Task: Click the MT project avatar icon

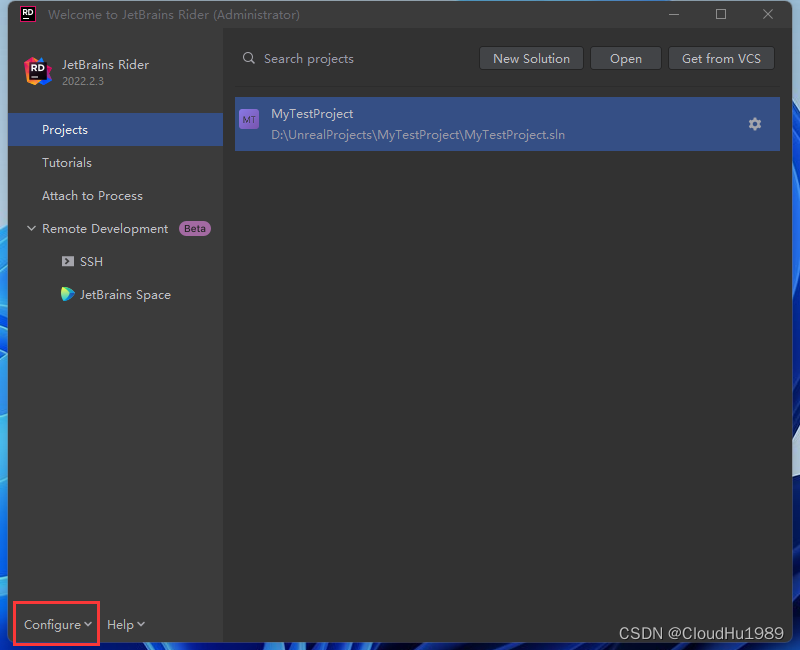Action: point(249,119)
